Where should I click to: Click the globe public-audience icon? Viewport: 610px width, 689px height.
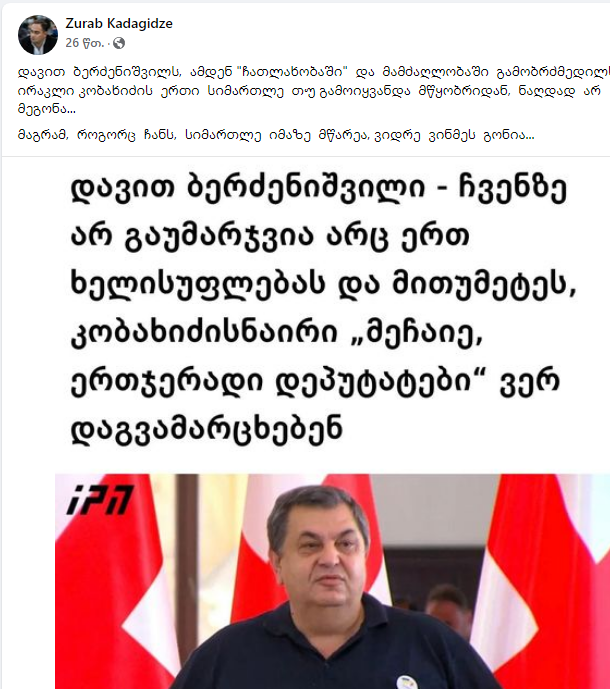tap(119, 43)
